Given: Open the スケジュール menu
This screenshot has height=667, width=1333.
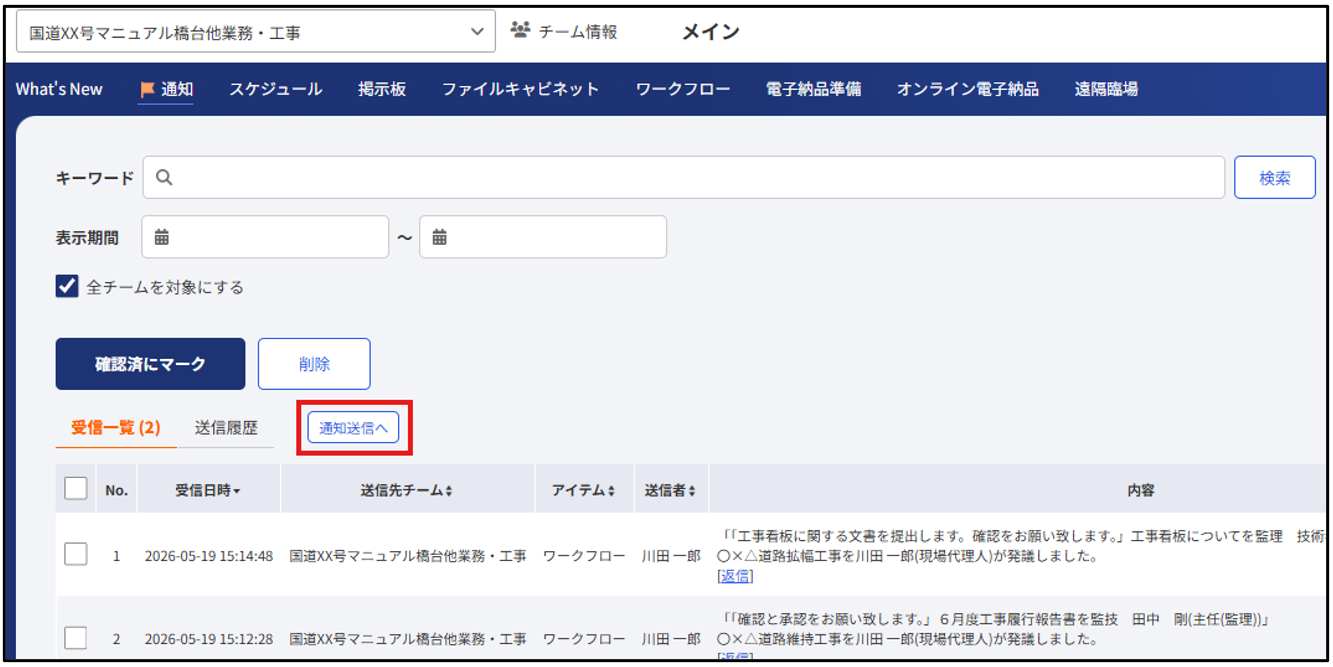Looking at the screenshot, I should (x=276, y=89).
